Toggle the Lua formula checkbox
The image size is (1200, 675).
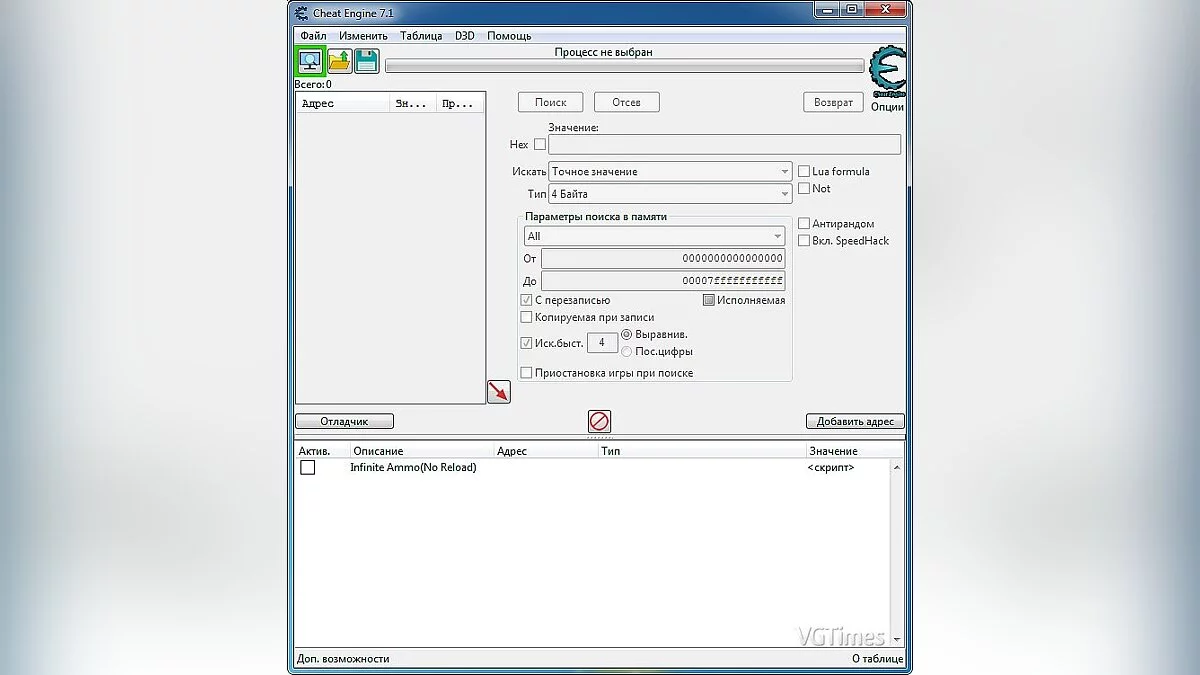click(804, 171)
